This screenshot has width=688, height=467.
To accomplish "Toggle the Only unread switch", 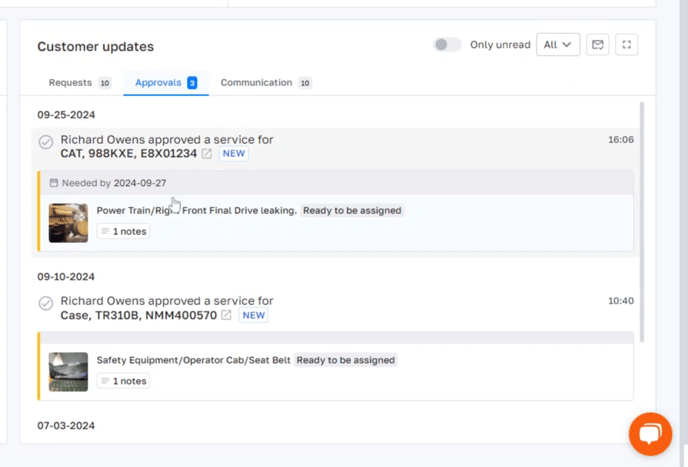I will pyautogui.click(x=447, y=45).
